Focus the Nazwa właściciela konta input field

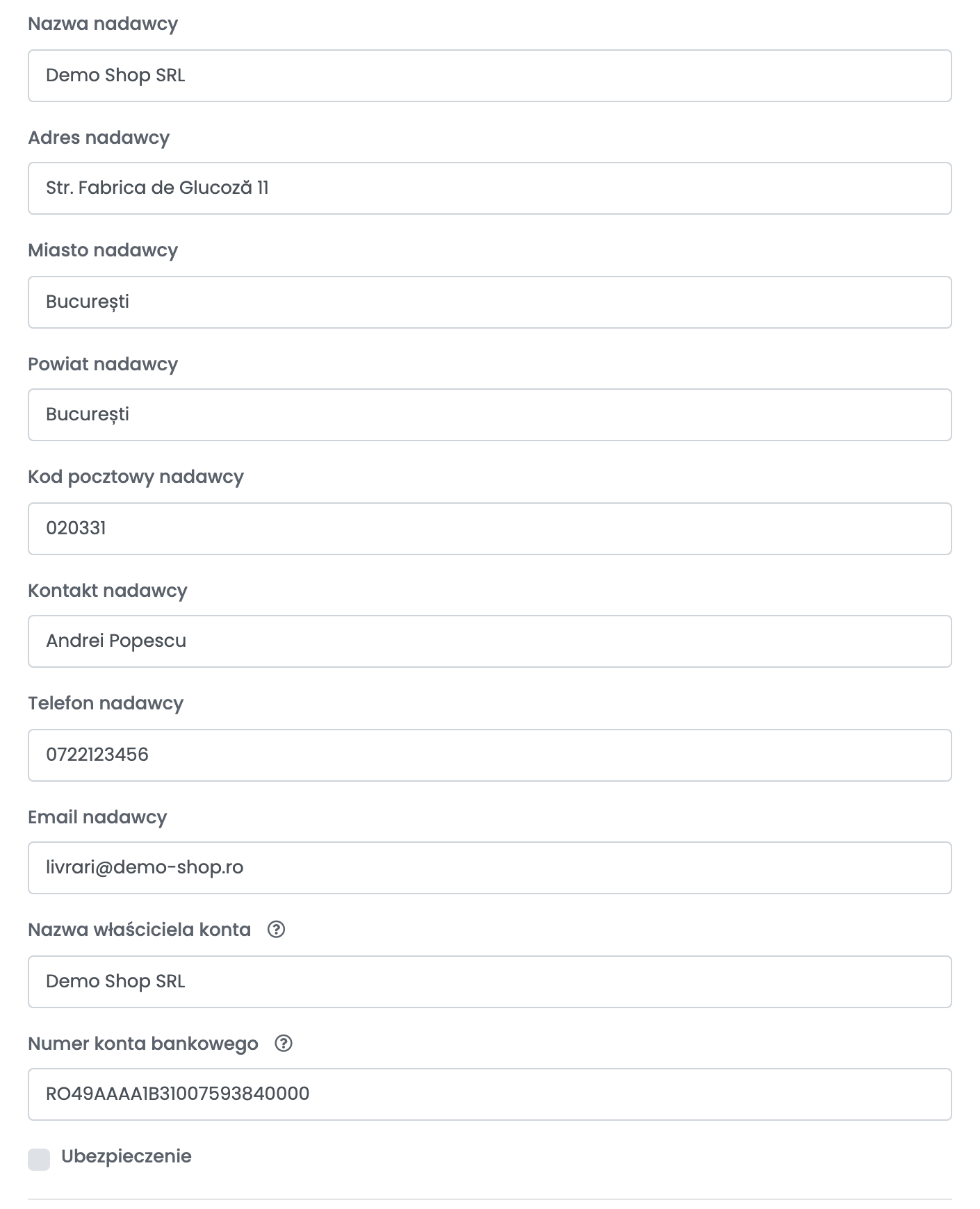pyautogui.click(x=490, y=982)
